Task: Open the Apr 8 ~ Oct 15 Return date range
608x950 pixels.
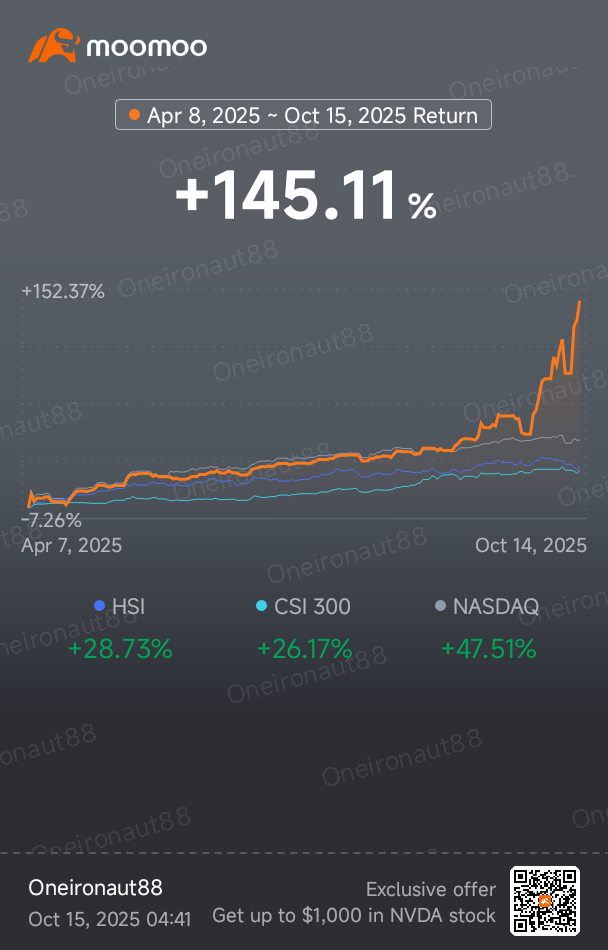Action: coord(304,115)
